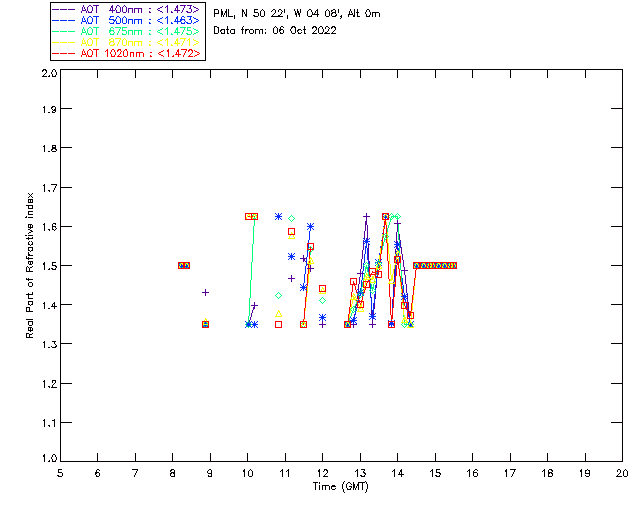
Task: Click the 19 x-axis tick label
Action: (585, 473)
